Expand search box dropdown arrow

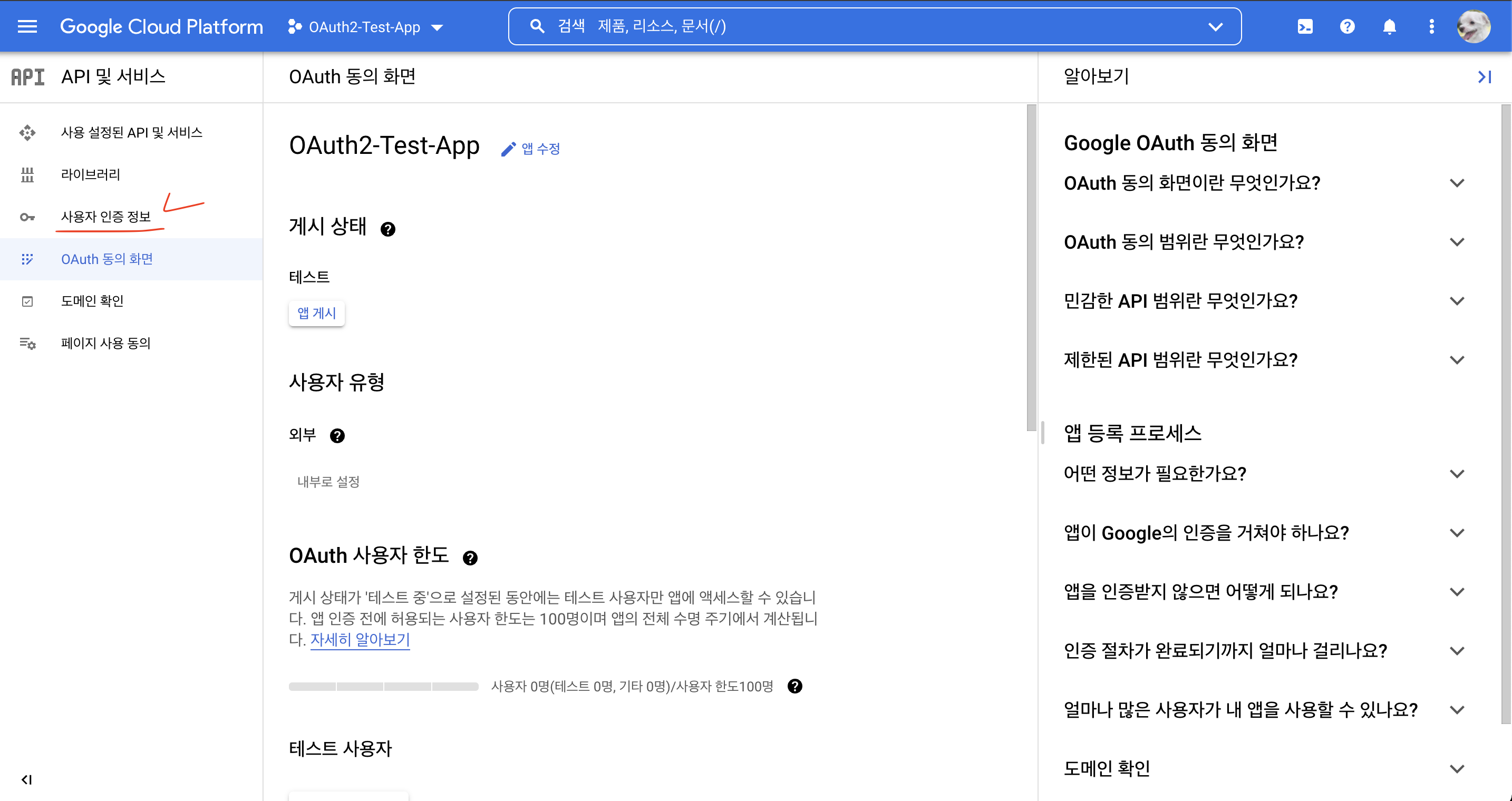click(1216, 26)
